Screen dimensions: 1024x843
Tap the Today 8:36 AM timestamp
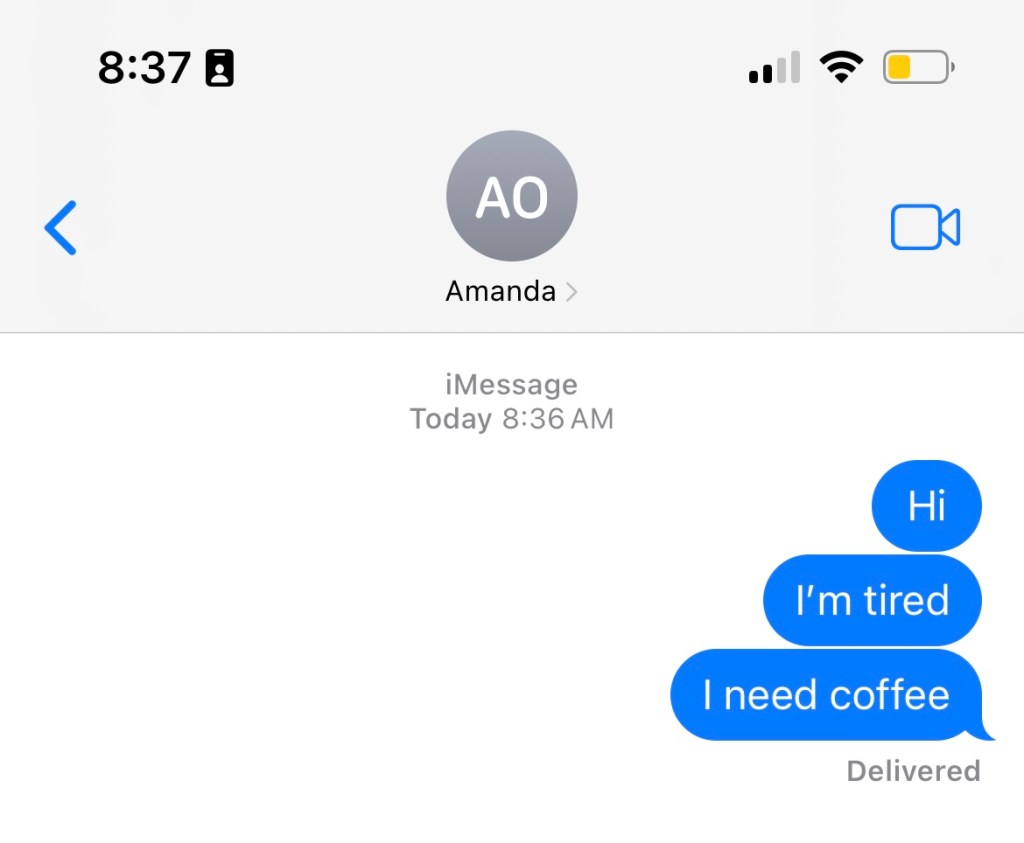pos(511,419)
